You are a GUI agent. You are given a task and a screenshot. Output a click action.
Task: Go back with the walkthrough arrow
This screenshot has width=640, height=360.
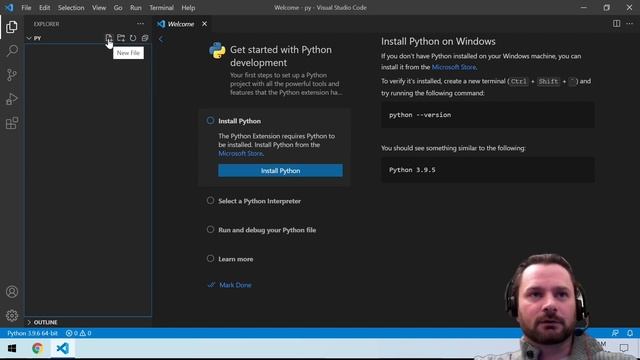click(x=161, y=39)
